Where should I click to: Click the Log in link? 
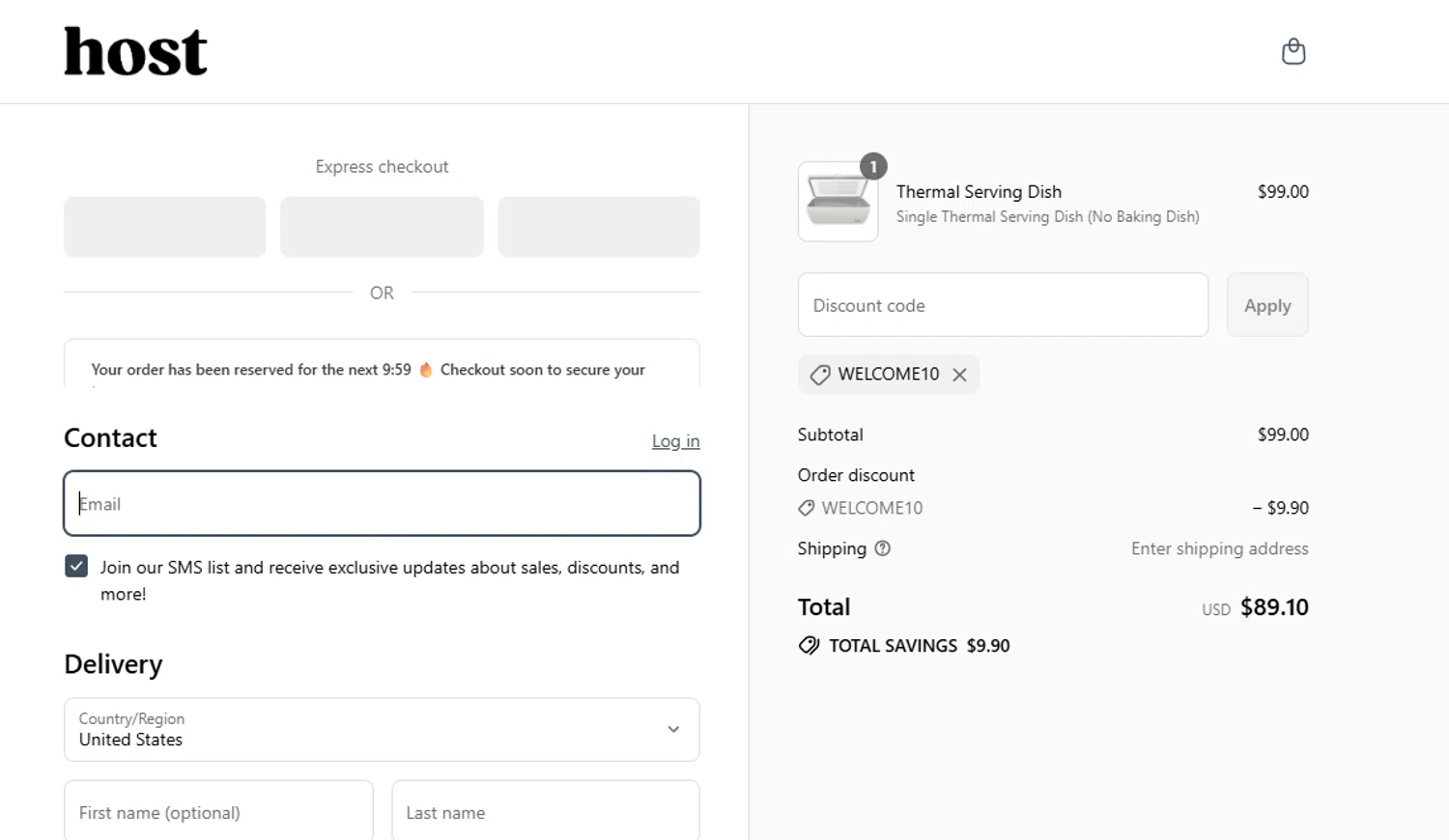pos(675,441)
